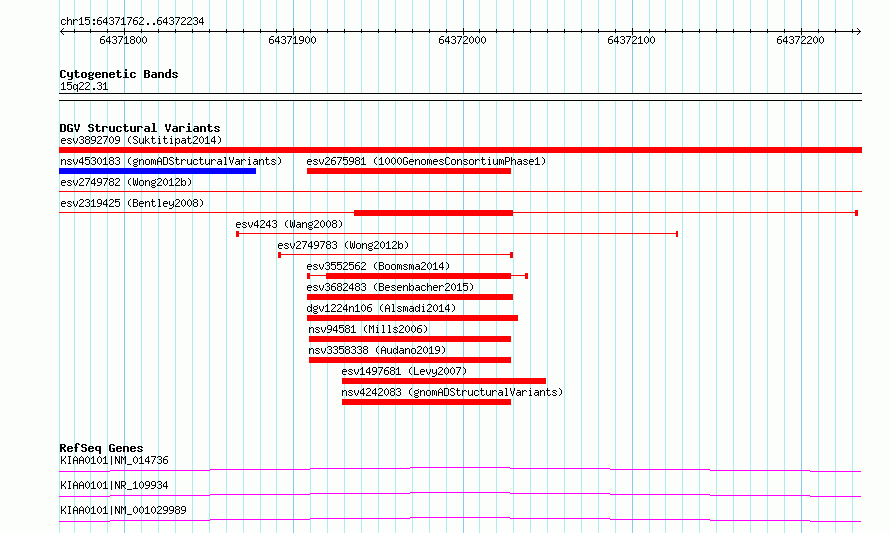Select the esv3892709 full-width red bar
This screenshot has height=533, width=890.
[460, 150]
